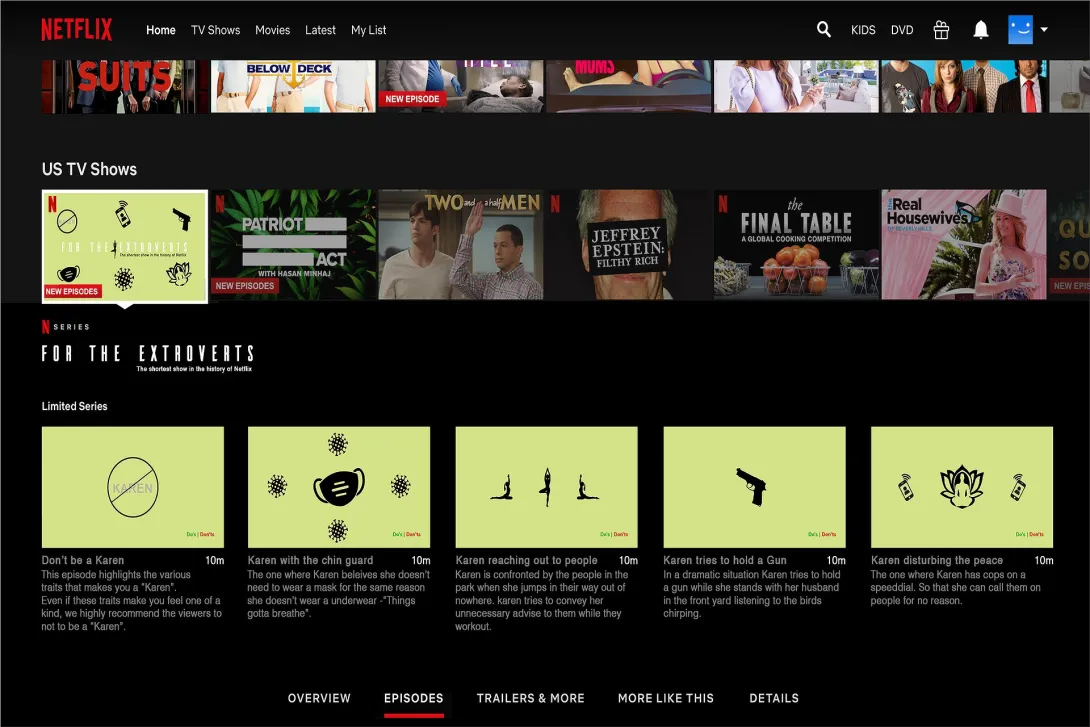Open the Patriot Act thumbnail
This screenshot has height=727, width=1090.
[x=293, y=245]
